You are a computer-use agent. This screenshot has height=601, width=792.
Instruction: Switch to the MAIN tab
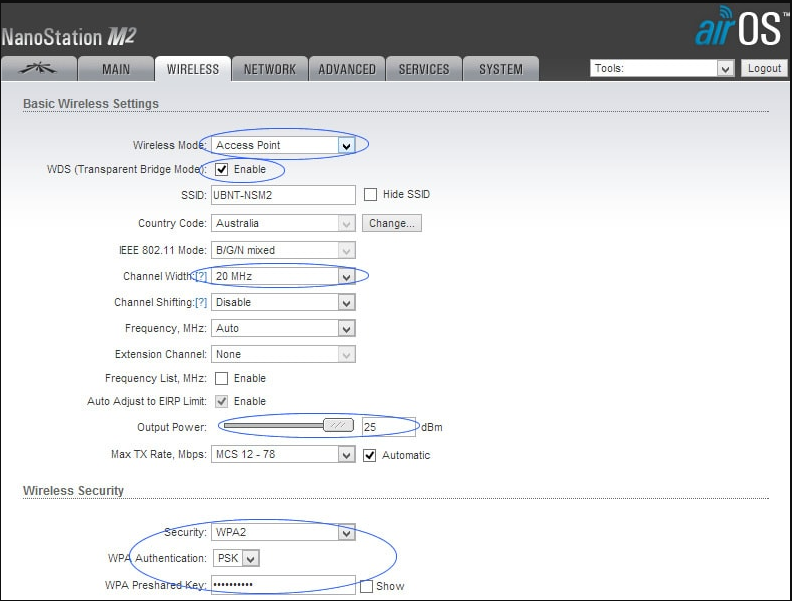point(116,69)
